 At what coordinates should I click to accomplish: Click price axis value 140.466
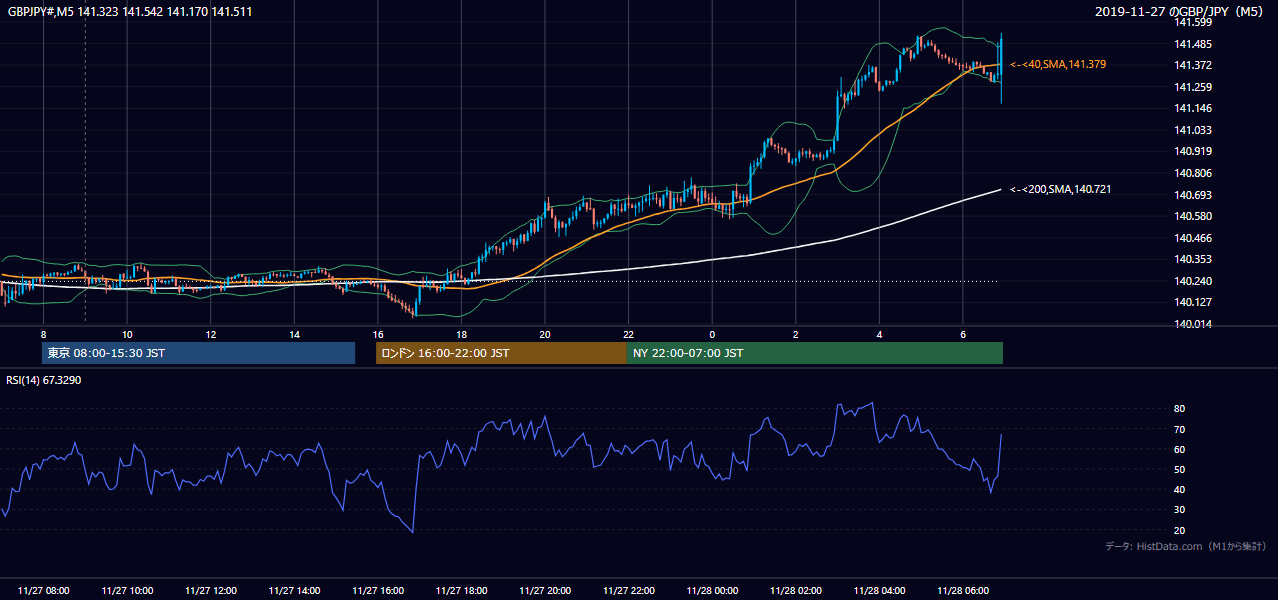pyautogui.click(x=1192, y=238)
